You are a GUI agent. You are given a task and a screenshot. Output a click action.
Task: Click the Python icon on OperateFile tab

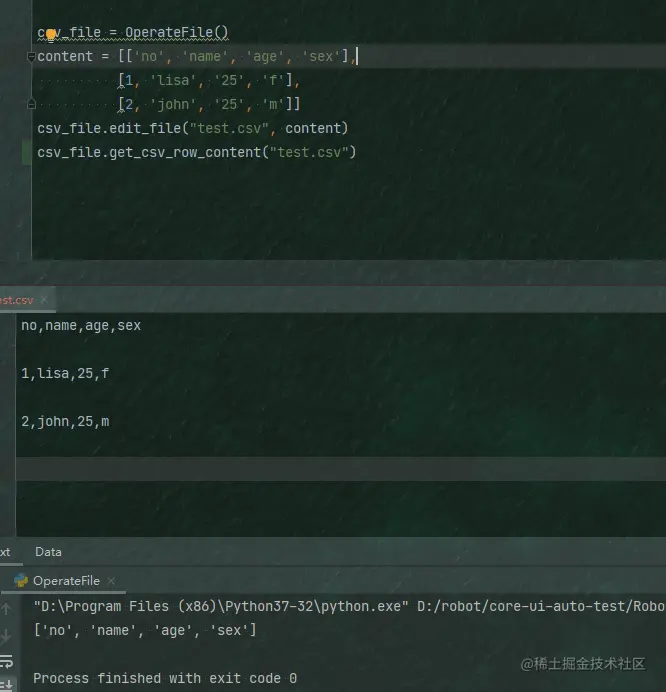(x=21, y=581)
